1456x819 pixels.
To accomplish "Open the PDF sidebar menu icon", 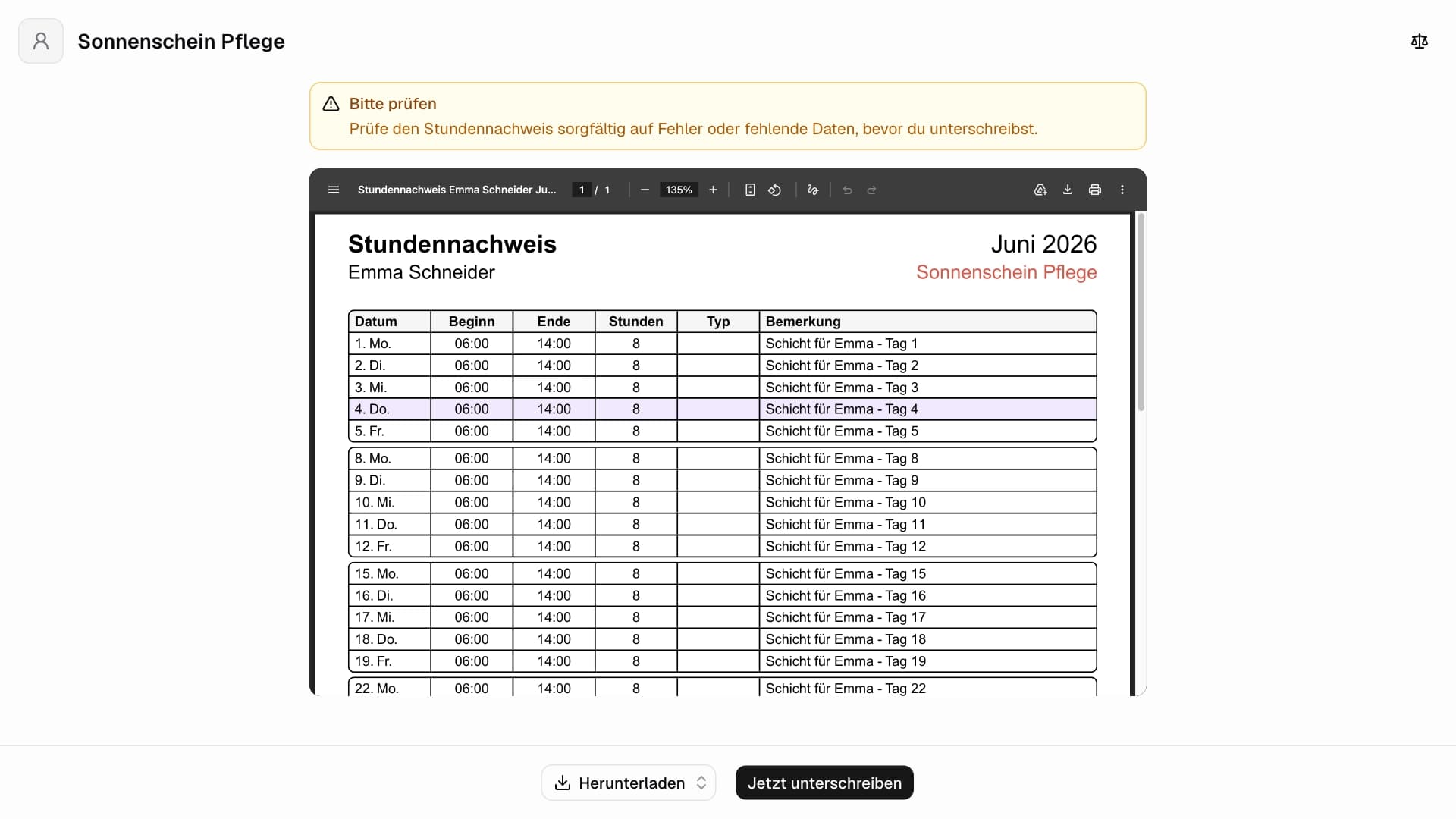I will [334, 190].
